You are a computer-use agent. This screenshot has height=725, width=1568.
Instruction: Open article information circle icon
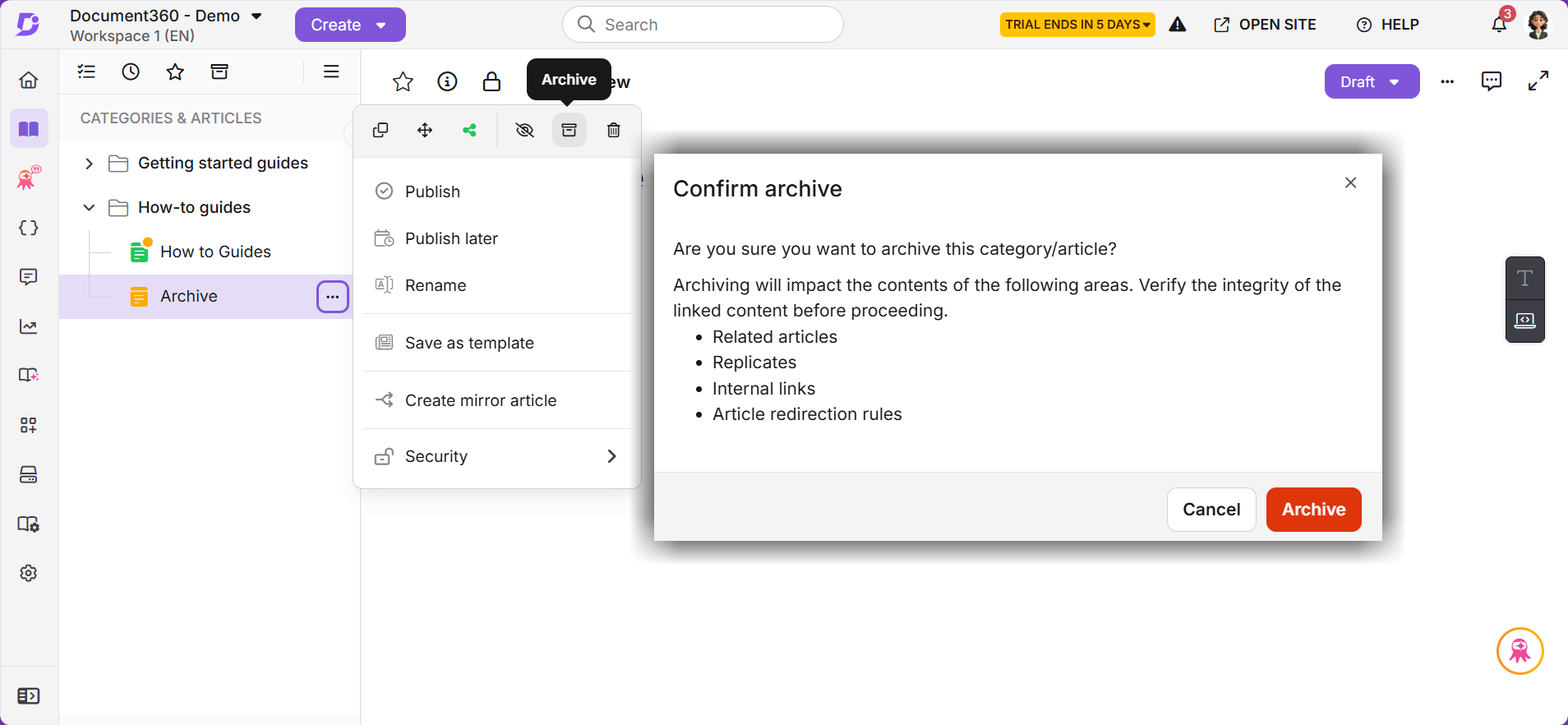(x=447, y=81)
